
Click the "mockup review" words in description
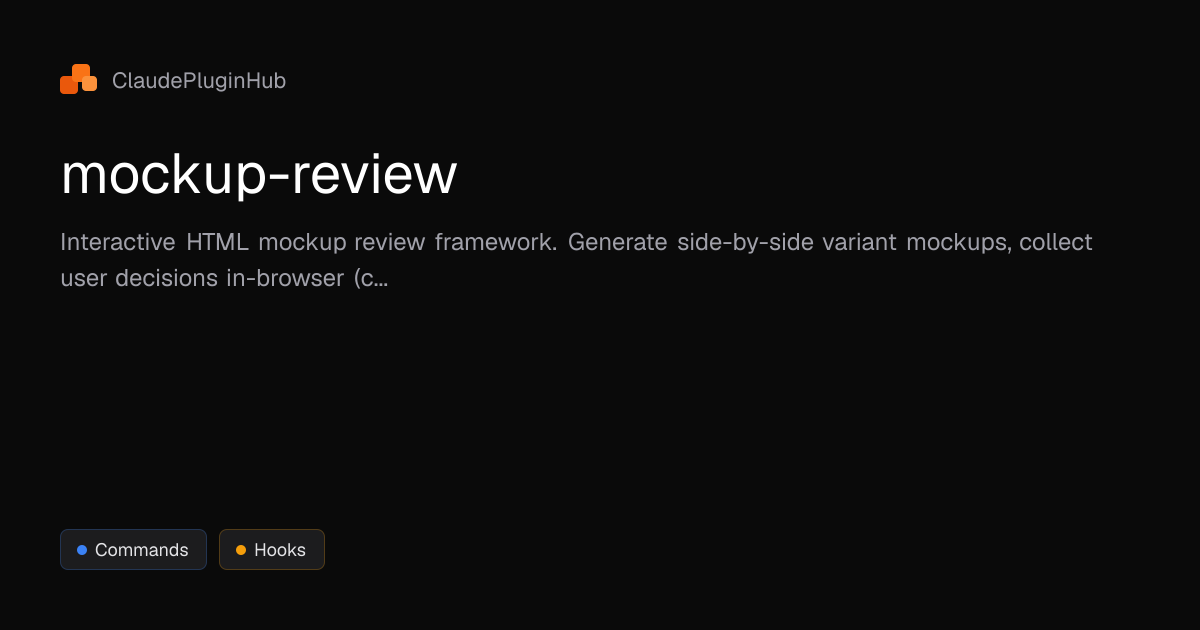point(342,243)
